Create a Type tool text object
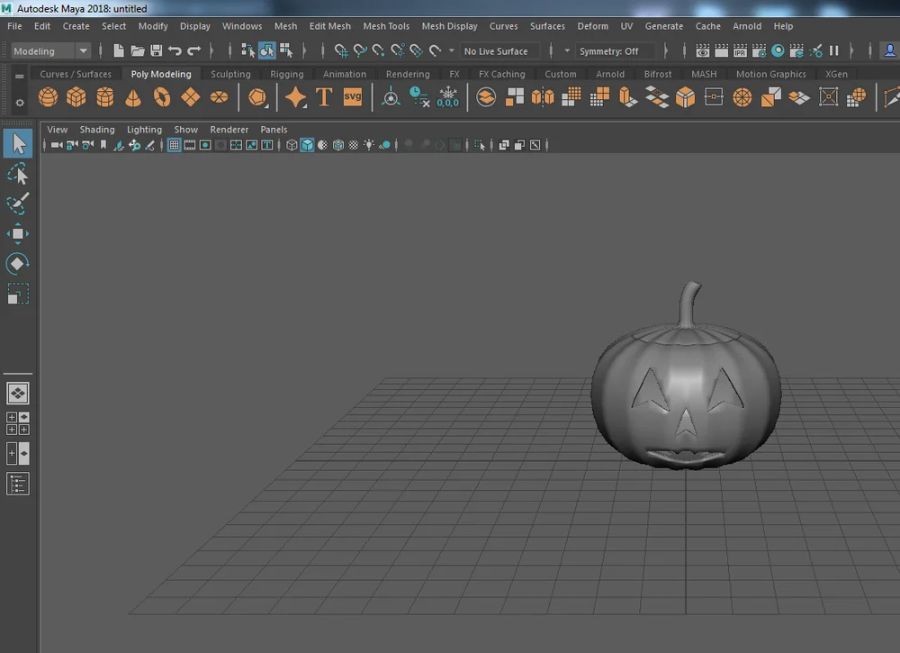Image resolution: width=900 pixels, height=653 pixels. (x=324, y=97)
